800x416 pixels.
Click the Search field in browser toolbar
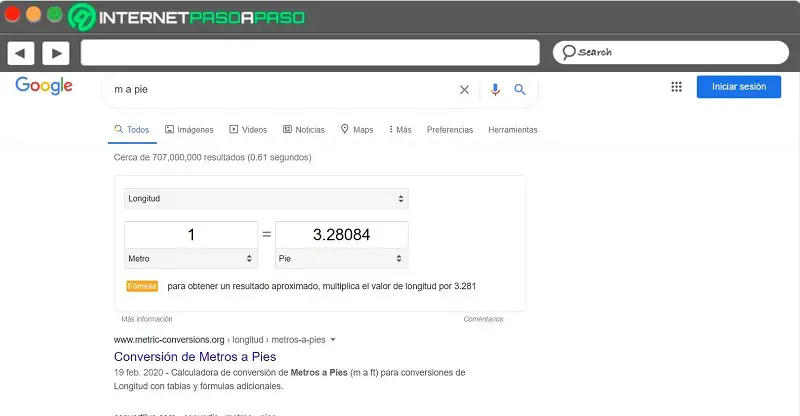[x=671, y=52]
